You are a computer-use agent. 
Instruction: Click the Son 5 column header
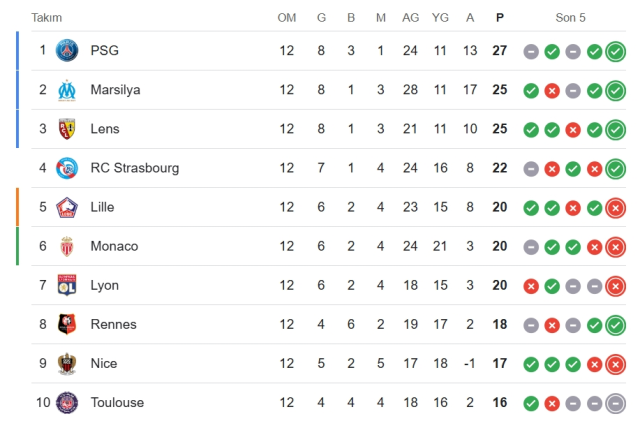point(571,17)
